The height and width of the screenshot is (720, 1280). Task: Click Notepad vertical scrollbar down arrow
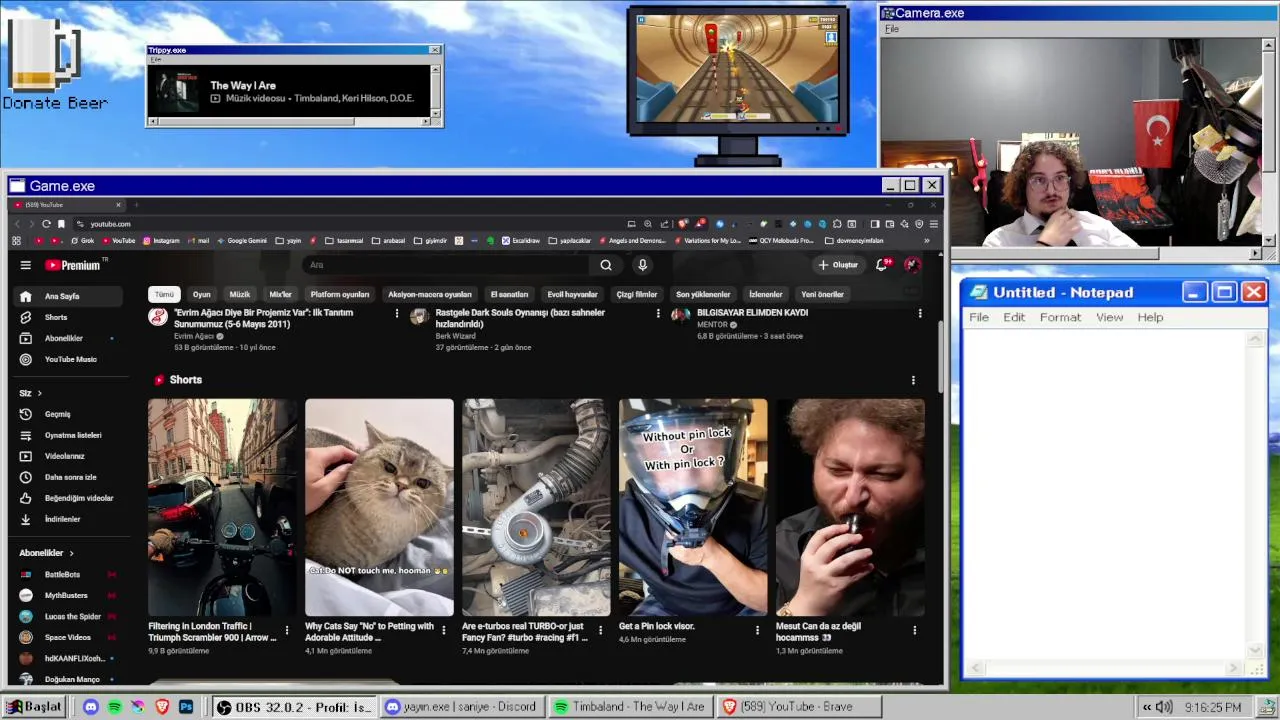1256,651
